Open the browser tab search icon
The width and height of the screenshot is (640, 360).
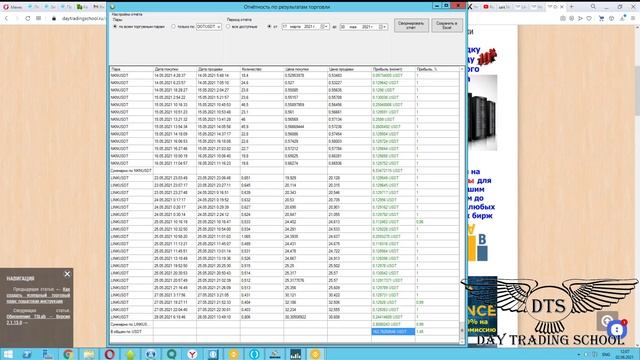[x=593, y=7]
